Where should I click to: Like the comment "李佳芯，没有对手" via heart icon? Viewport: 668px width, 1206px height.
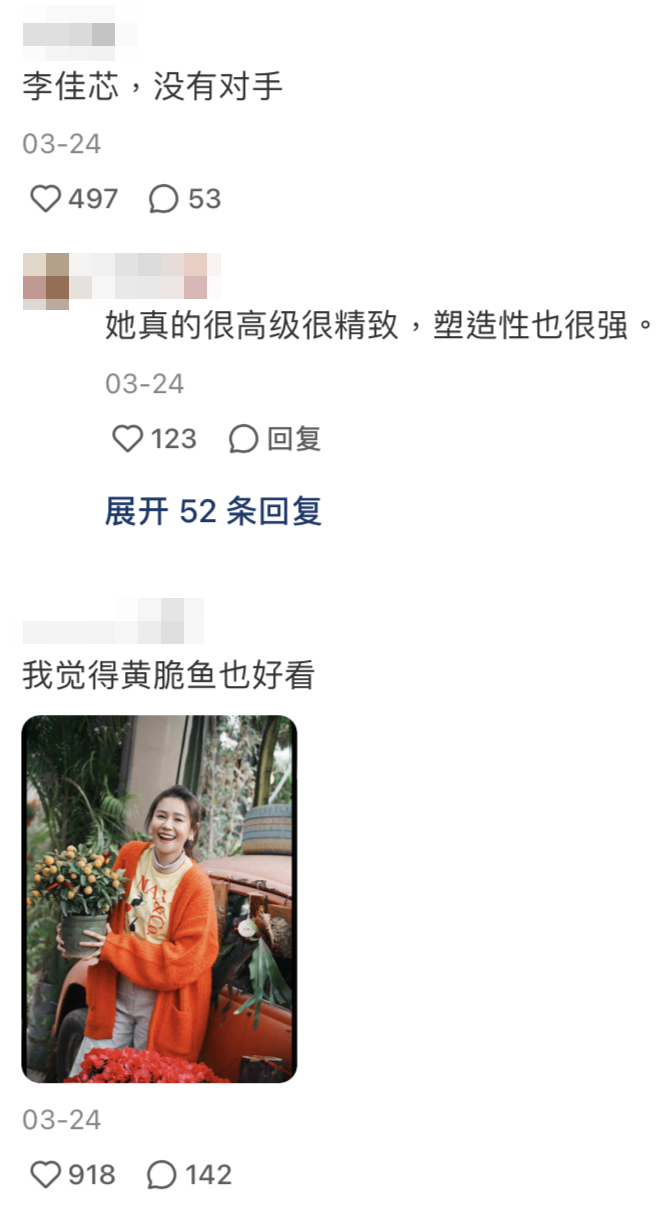click(45, 199)
